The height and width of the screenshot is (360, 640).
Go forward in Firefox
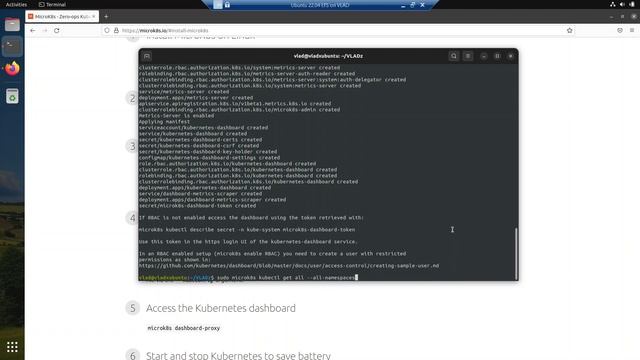[x=44, y=31]
